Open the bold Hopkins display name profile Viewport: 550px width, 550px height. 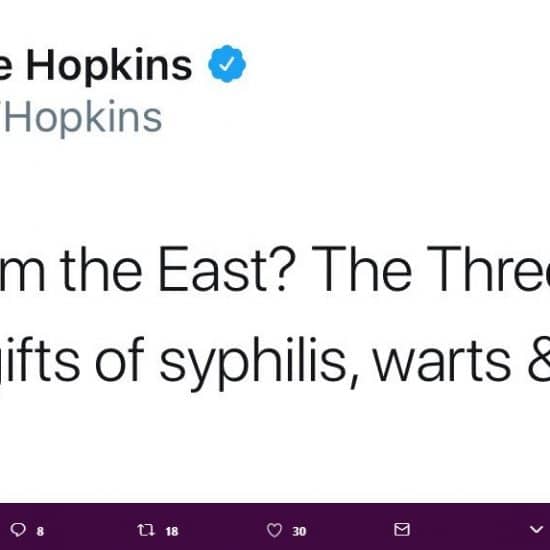96,66
